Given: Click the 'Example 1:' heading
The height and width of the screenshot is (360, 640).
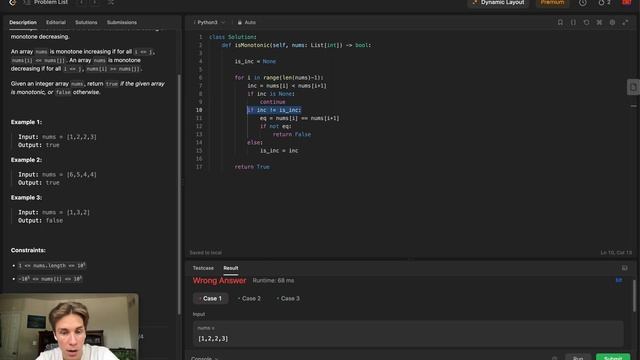Looking at the screenshot, I should pos(26,122).
